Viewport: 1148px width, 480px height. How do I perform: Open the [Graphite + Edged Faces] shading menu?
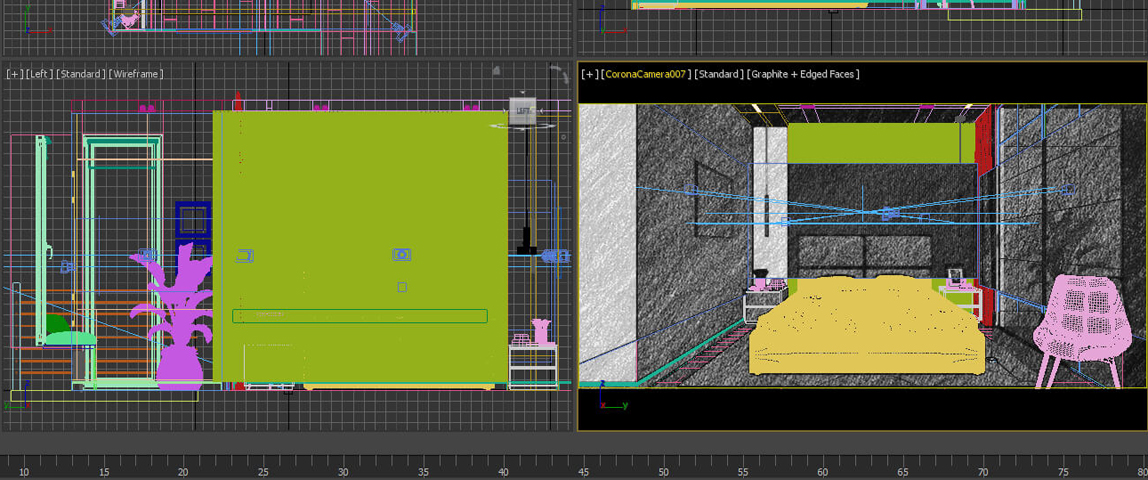click(802, 74)
